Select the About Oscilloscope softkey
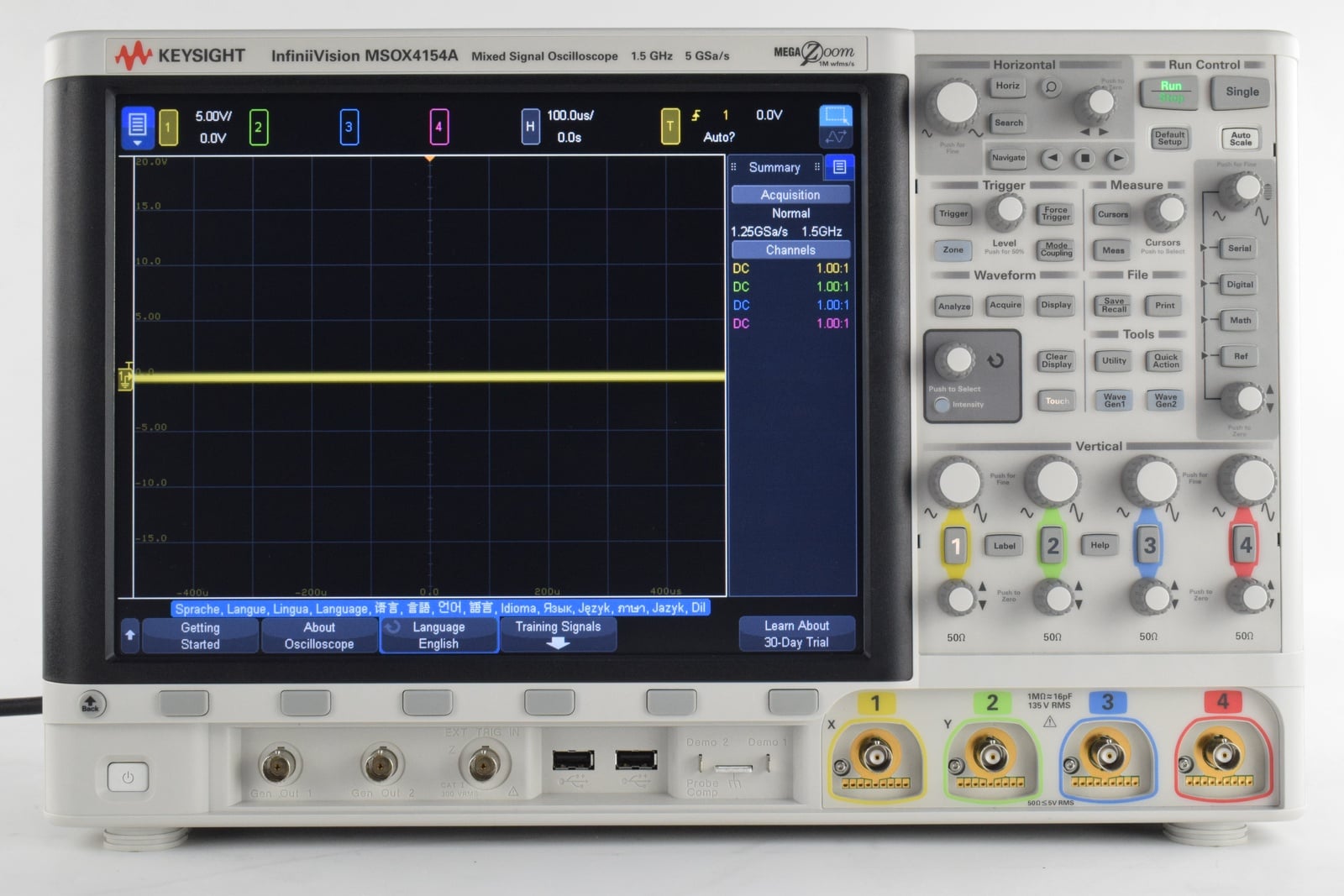 pyautogui.click(x=319, y=636)
